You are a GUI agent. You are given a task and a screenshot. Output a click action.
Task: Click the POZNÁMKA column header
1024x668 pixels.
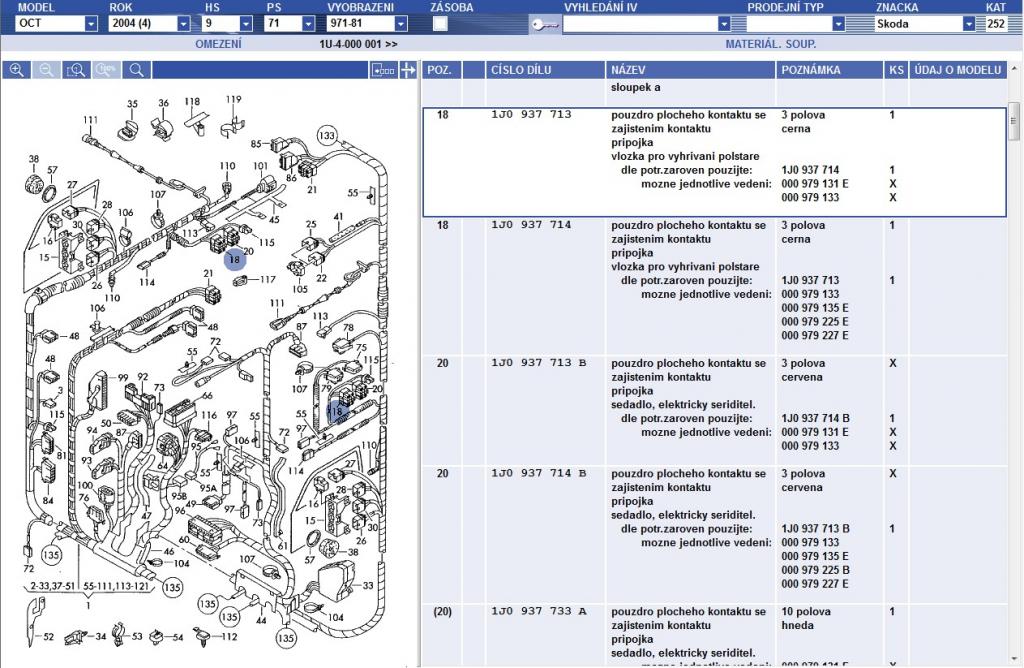click(829, 70)
